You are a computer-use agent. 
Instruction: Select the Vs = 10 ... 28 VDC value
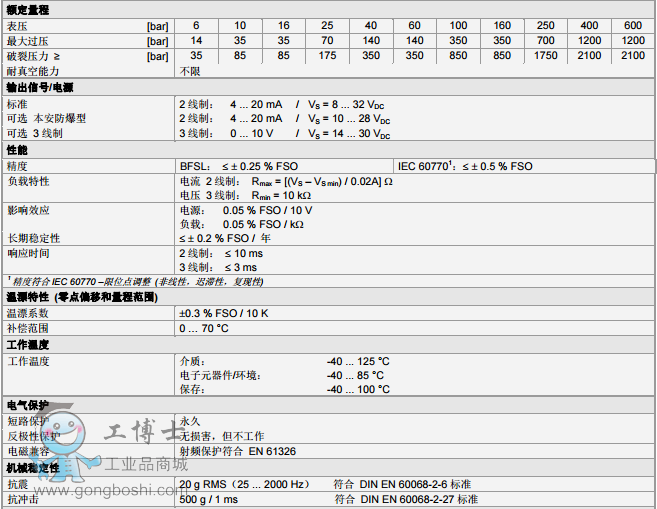[349, 119]
